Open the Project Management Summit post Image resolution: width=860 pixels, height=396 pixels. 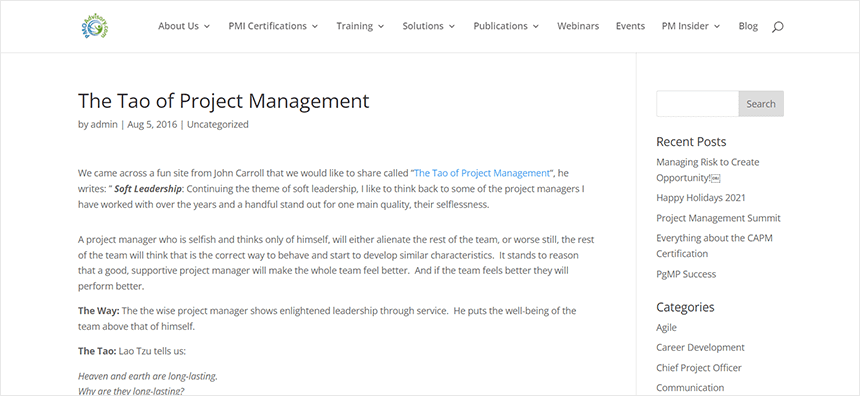tap(718, 218)
